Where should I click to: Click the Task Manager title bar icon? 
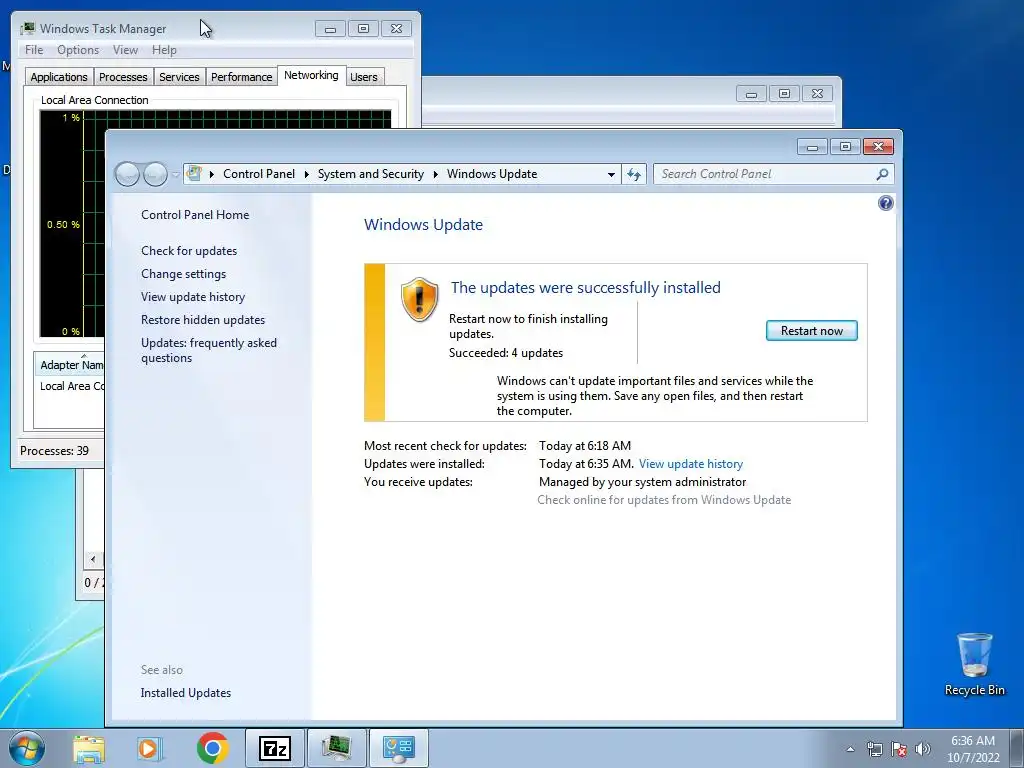point(27,29)
